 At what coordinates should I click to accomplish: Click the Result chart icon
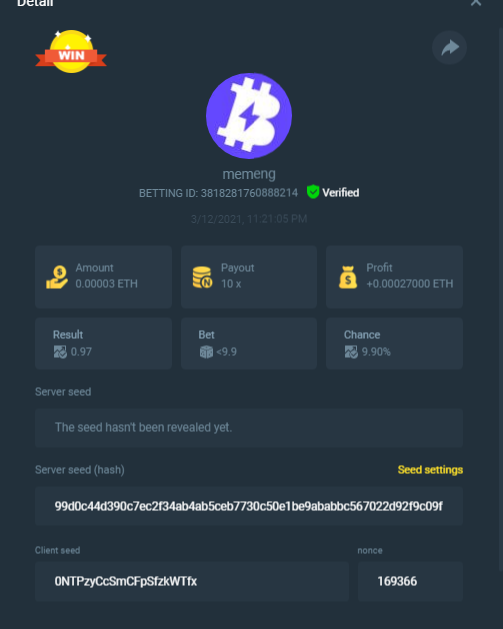[x=60, y=352]
